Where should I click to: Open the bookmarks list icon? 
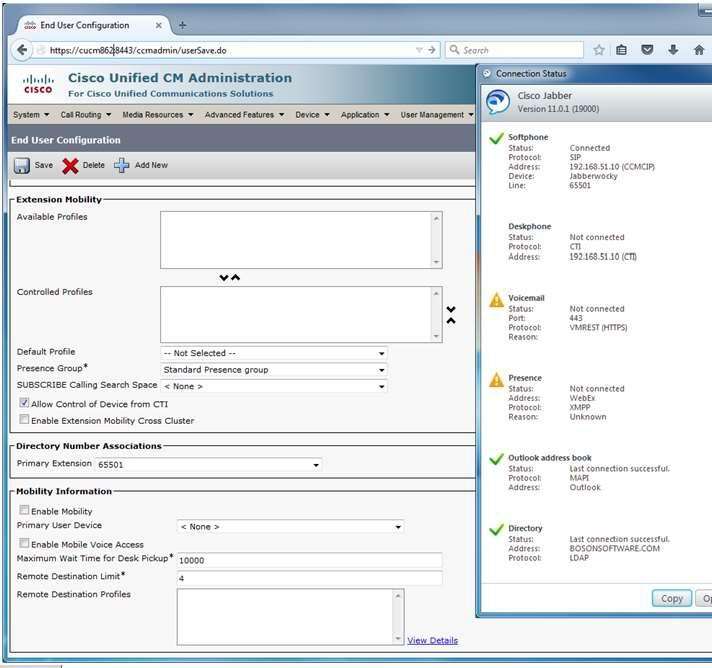[622, 50]
